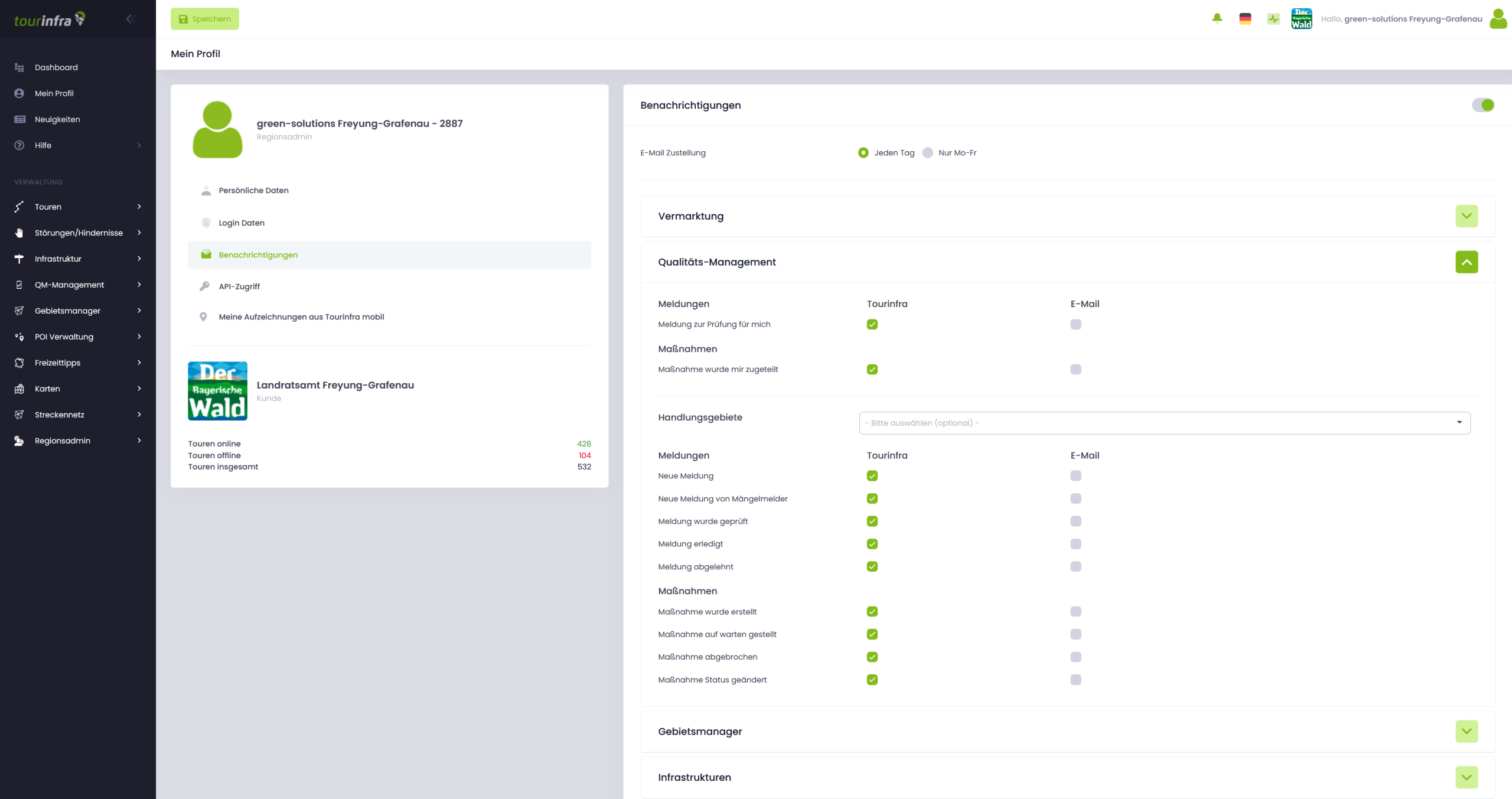Viewport: 1512px width, 799px height.
Task: Click the notification bell icon
Action: [1217, 18]
